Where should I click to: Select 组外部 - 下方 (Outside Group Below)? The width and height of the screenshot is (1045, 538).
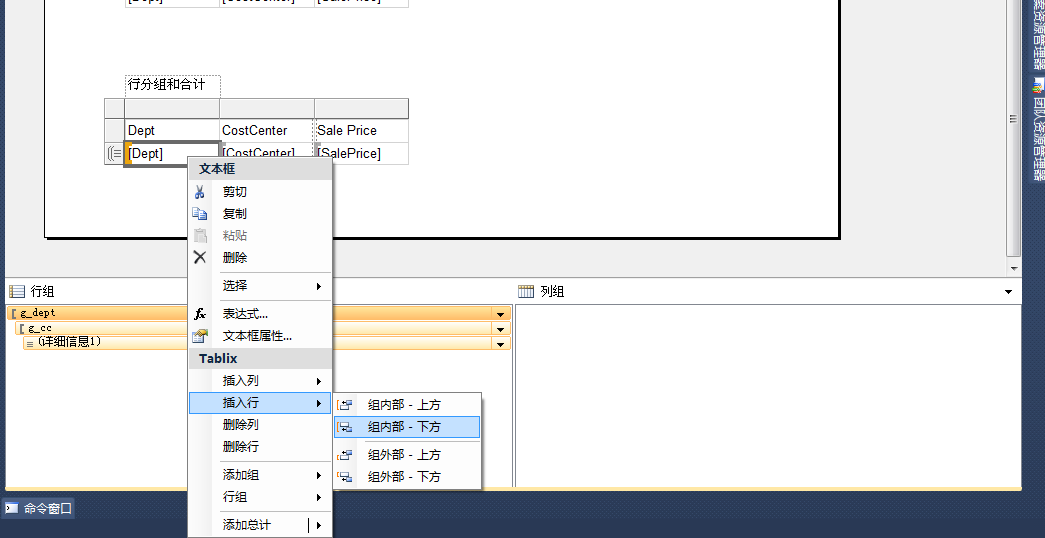407,477
